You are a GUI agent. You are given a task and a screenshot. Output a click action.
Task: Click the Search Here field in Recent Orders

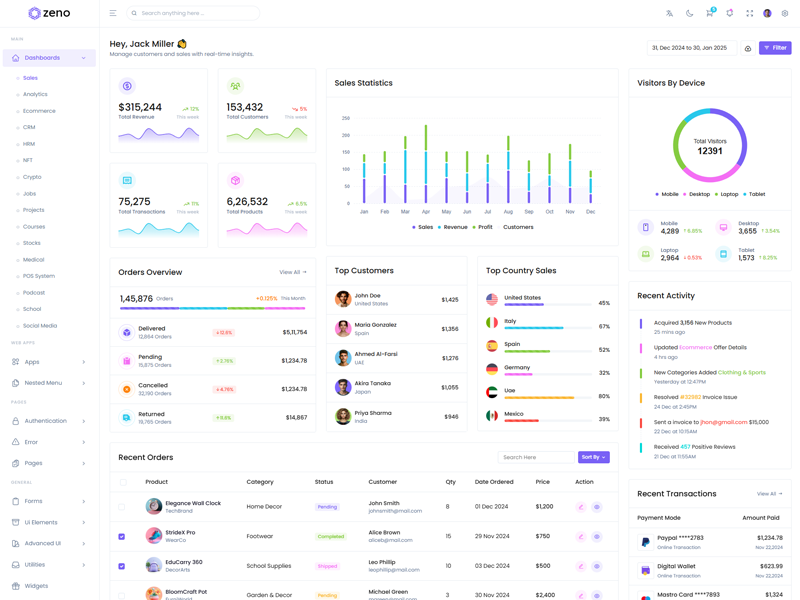point(535,457)
